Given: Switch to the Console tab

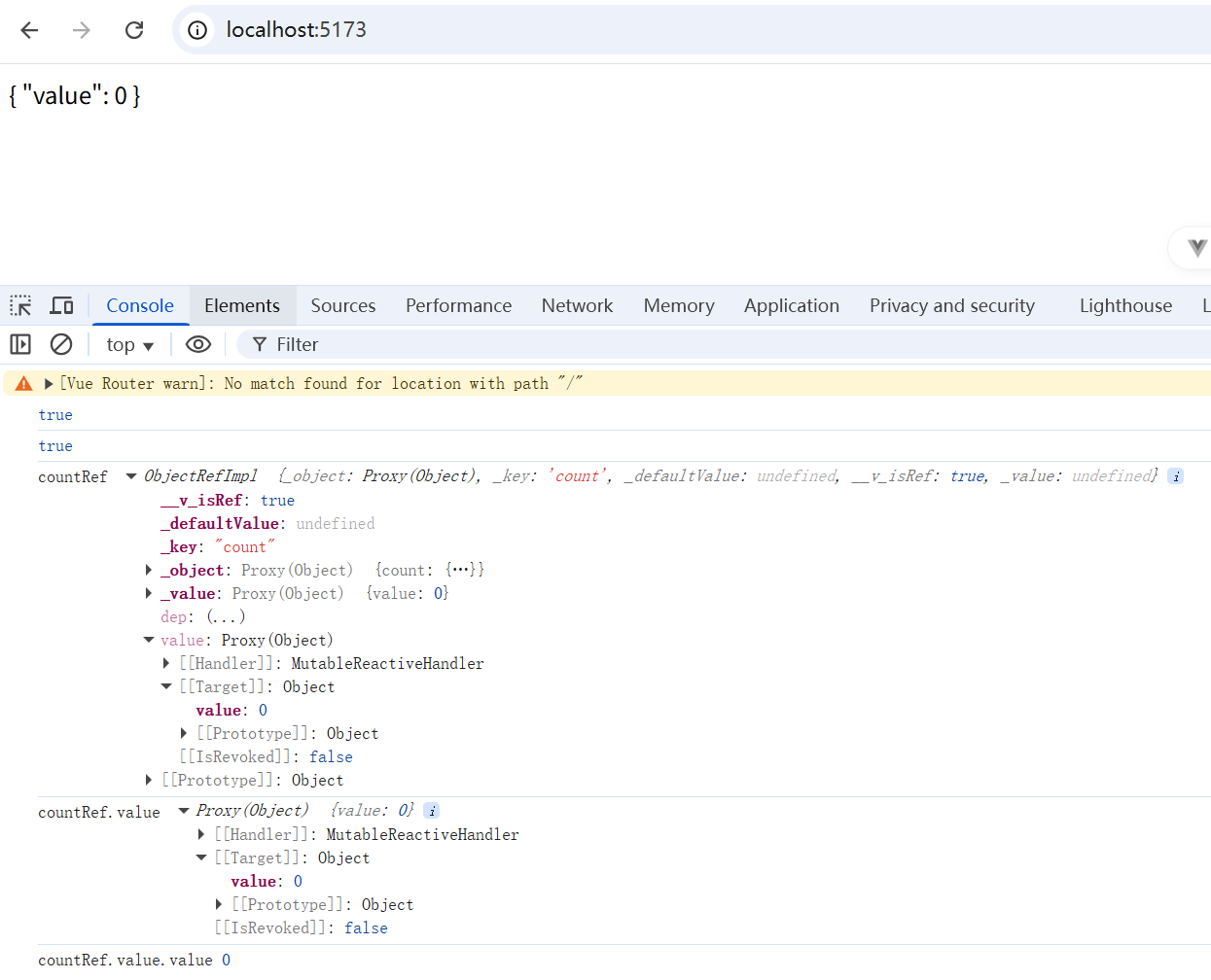Looking at the screenshot, I should point(140,305).
